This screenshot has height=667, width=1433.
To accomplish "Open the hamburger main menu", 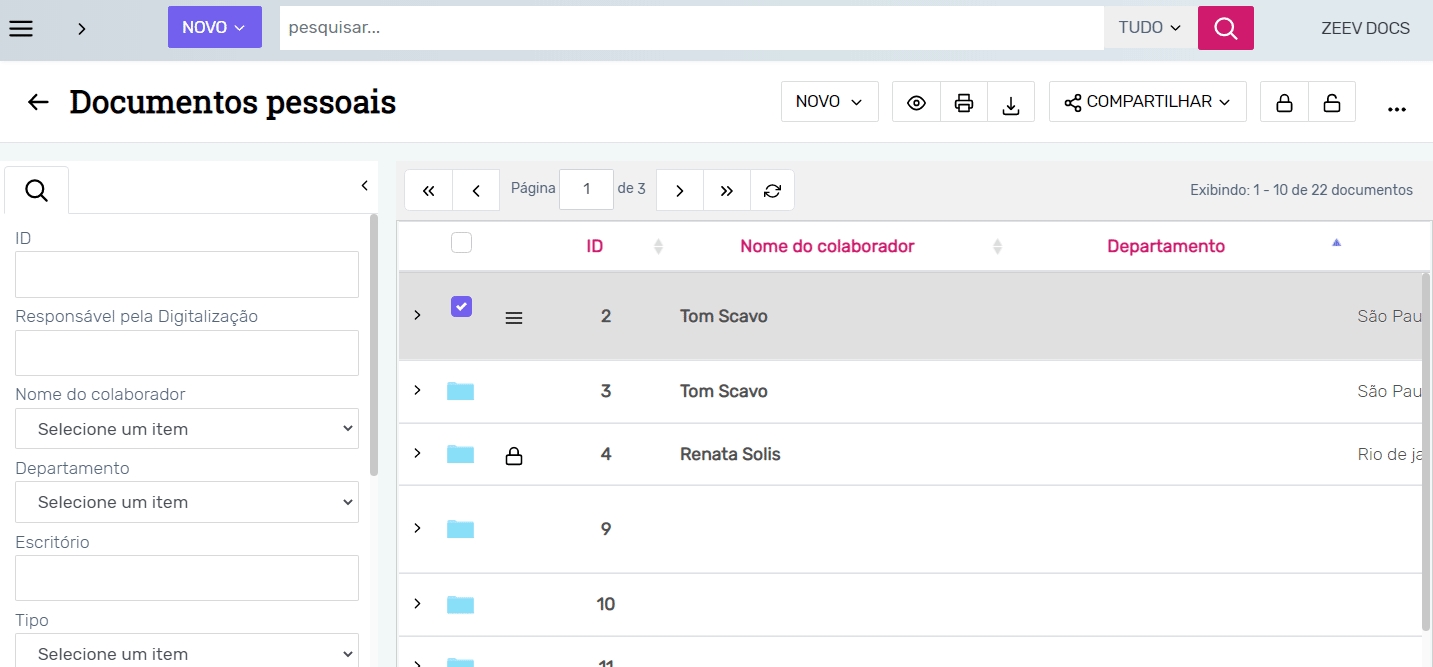I will pyautogui.click(x=21, y=28).
